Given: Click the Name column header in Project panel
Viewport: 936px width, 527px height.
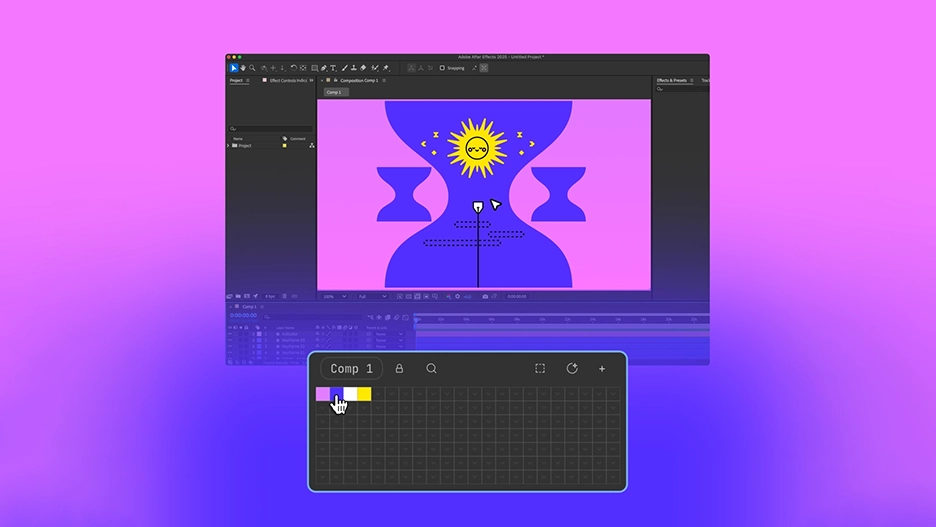Looking at the screenshot, I should click(x=238, y=138).
